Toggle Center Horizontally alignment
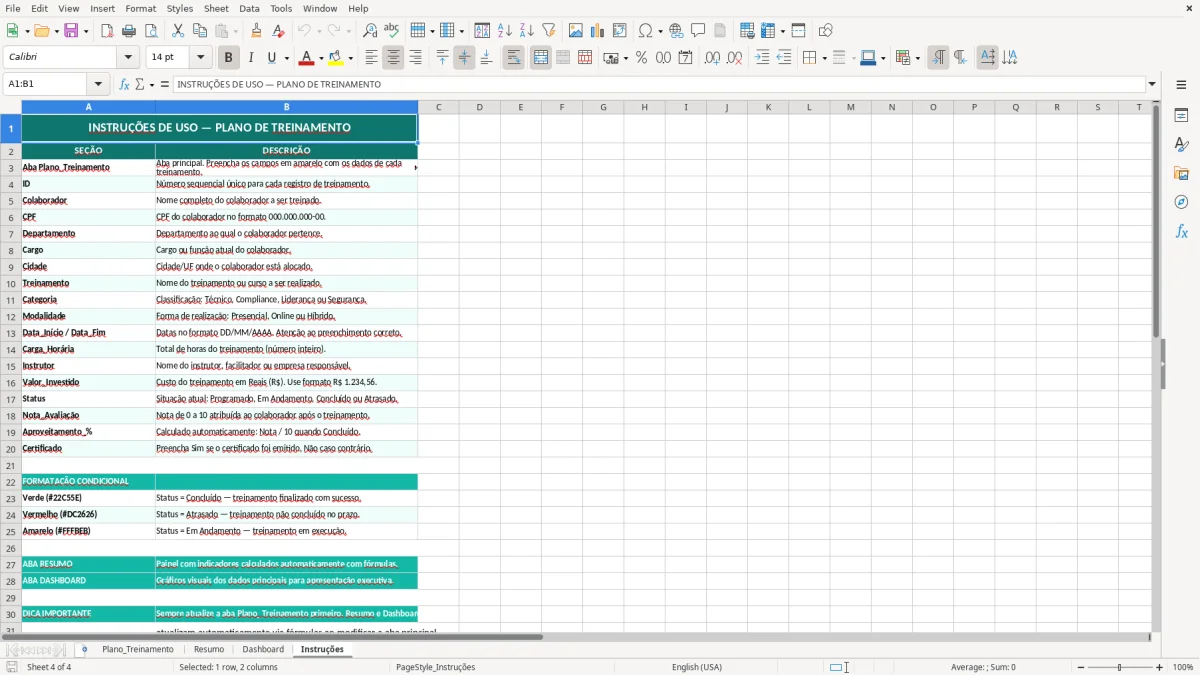Screen dimensions: 1200x675 point(393,58)
